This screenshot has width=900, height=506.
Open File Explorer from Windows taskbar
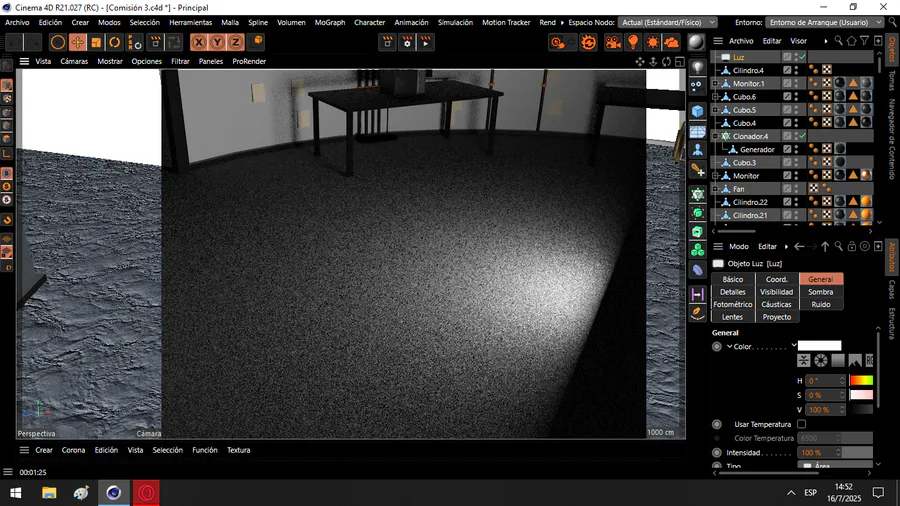[x=49, y=493]
